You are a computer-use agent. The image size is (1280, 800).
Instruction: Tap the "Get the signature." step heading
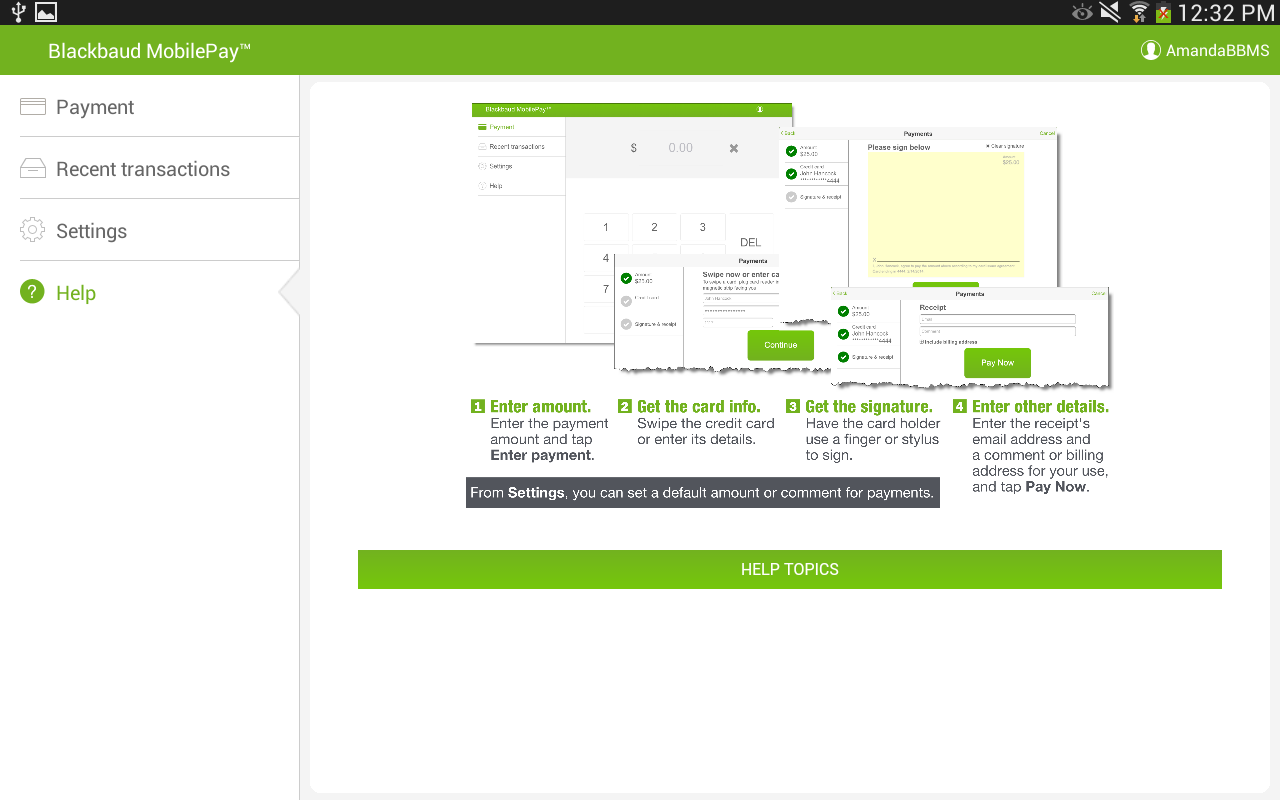click(x=869, y=406)
